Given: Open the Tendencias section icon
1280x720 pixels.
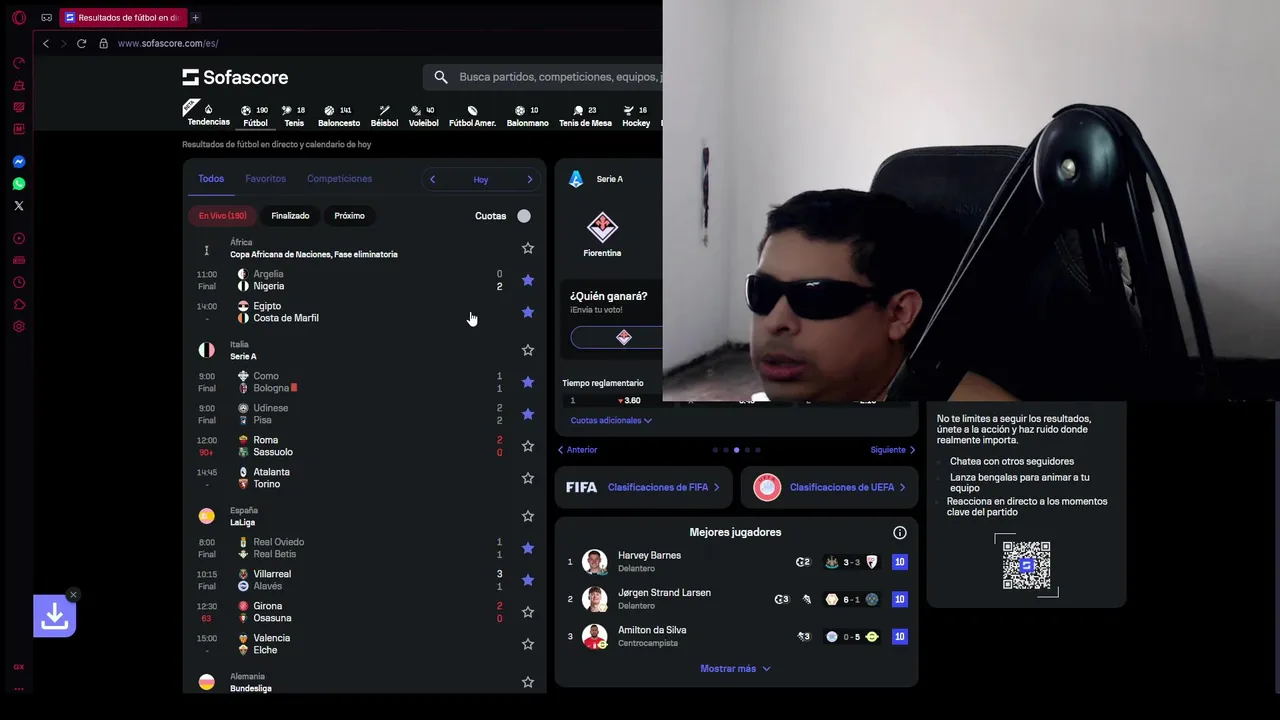Looking at the screenshot, I should coord(208,115).
